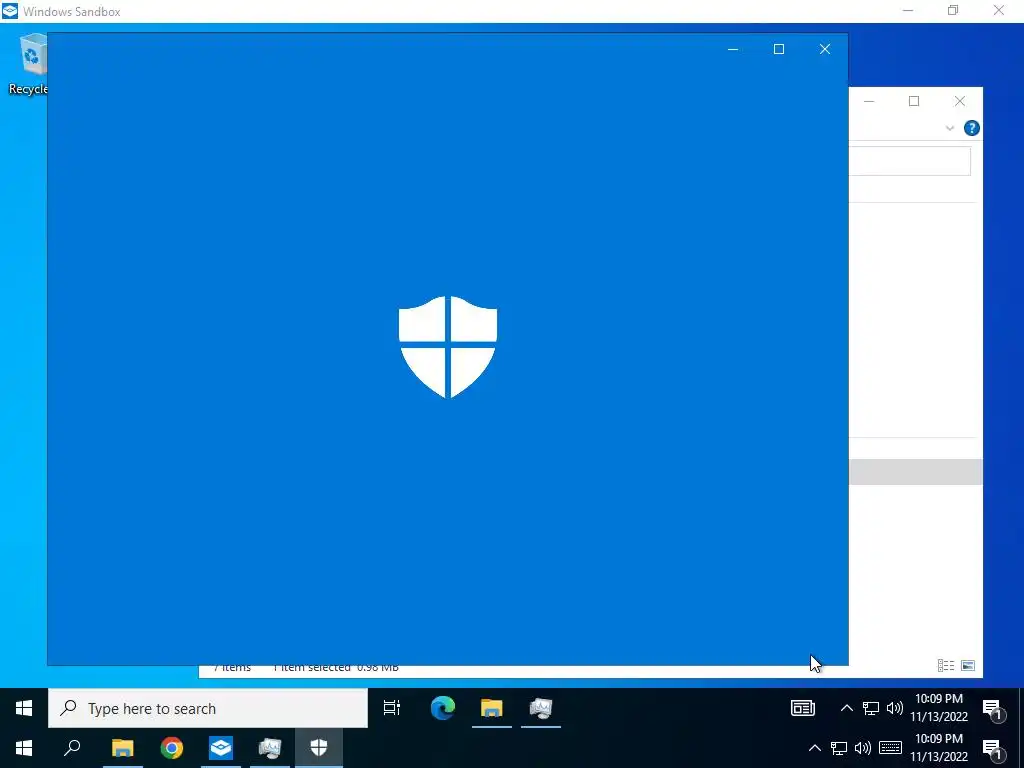
Task: Open network icon on upper taskbar tray
Action: coord(871,708)
